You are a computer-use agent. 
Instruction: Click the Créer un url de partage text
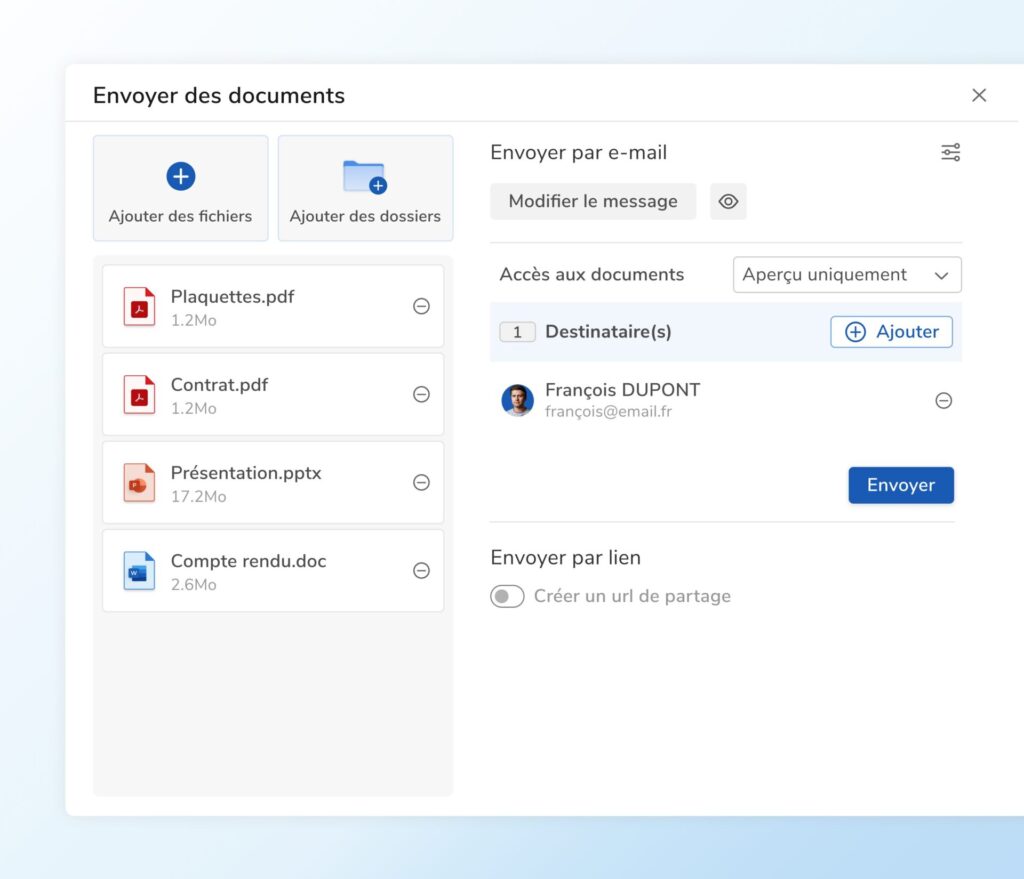(x=632, y=596)
